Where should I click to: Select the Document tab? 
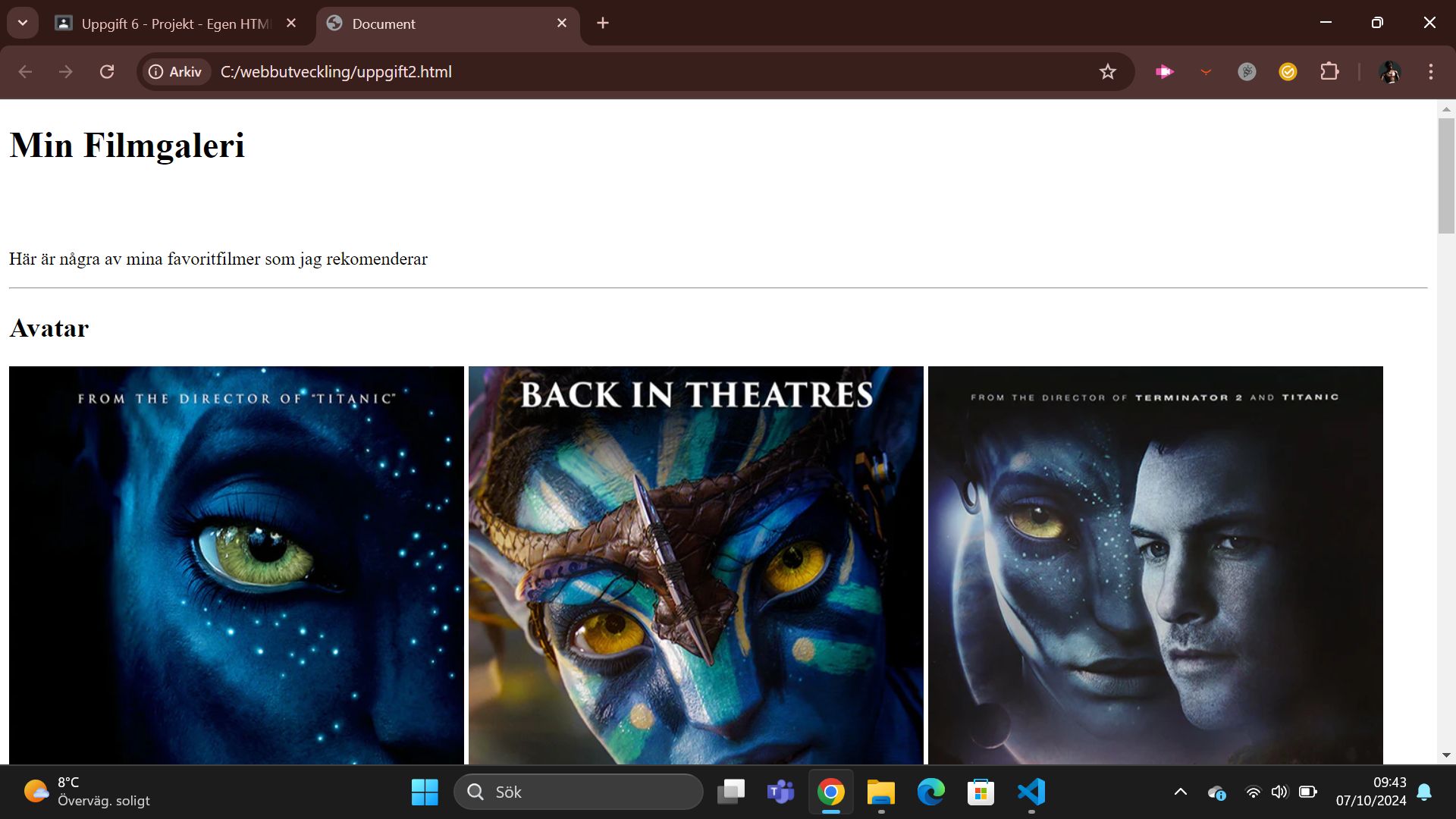[447, 24]
